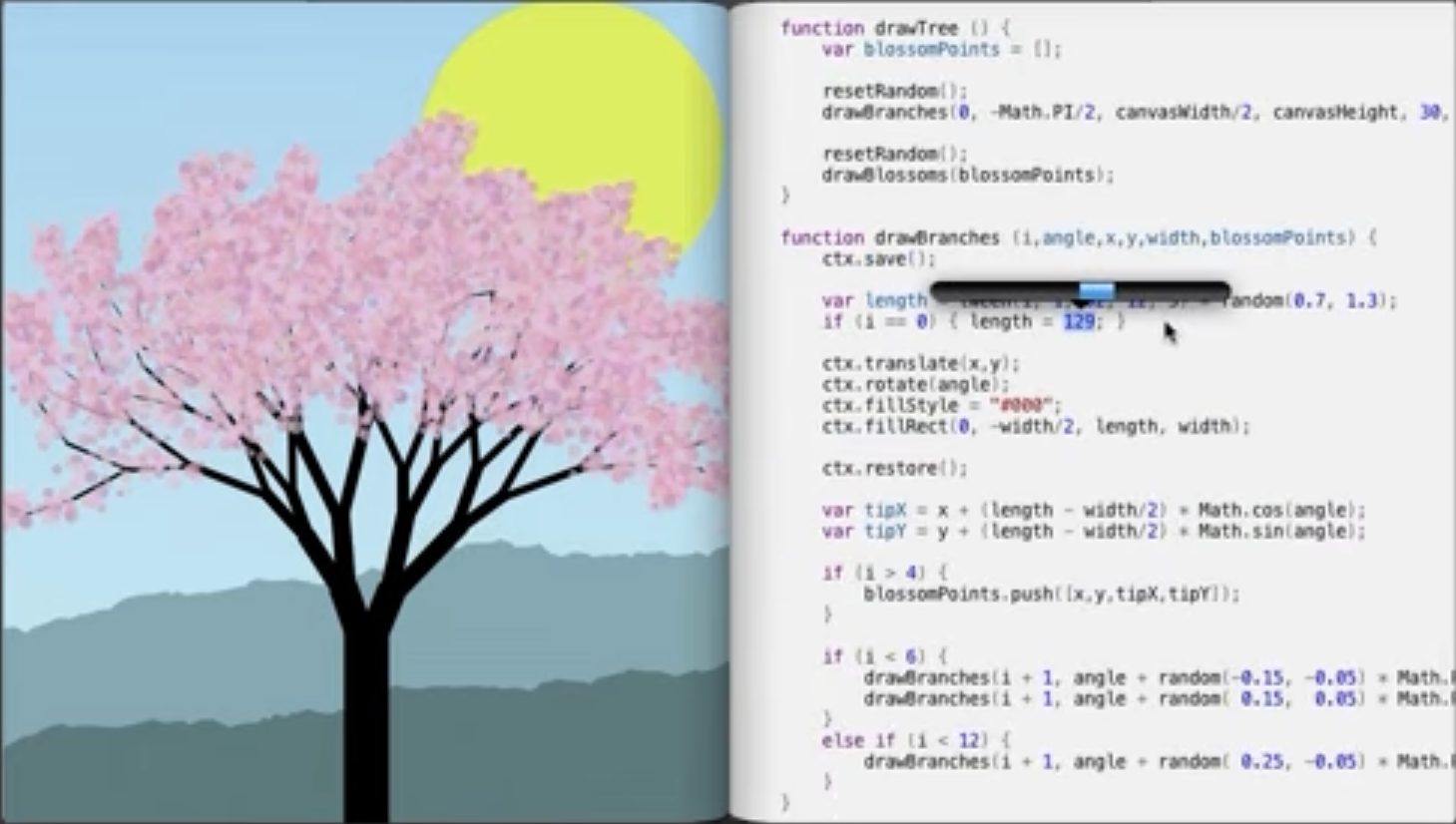Select the highlighted 129 length value
Screen dimensions: 1456x824
[1078, 321]
